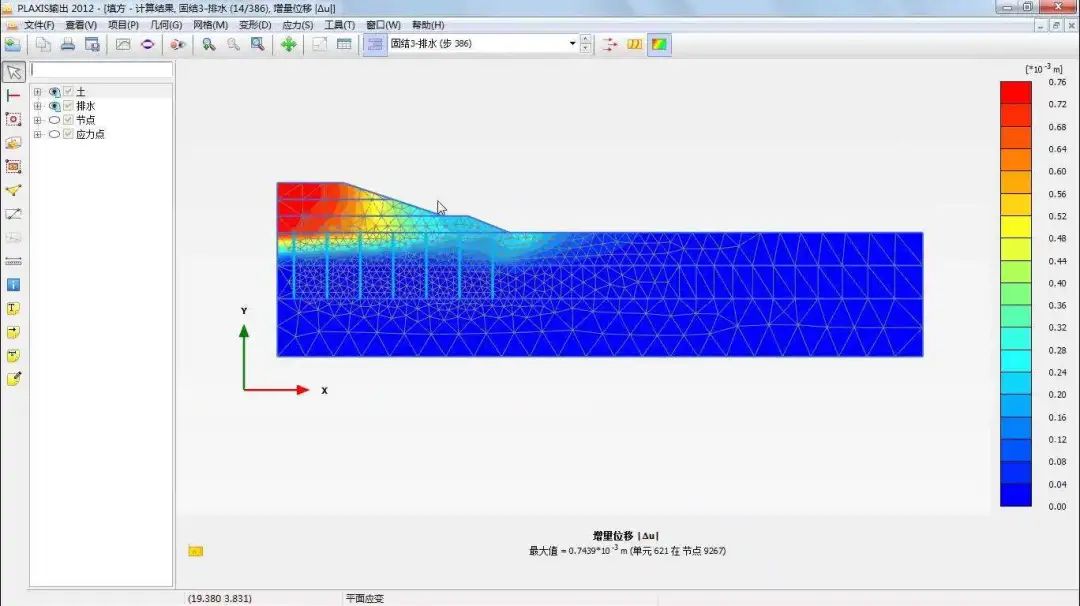1080x606 pixels.
Task: Uncheck the 排水 checkbox
Action: click(68, 106)
